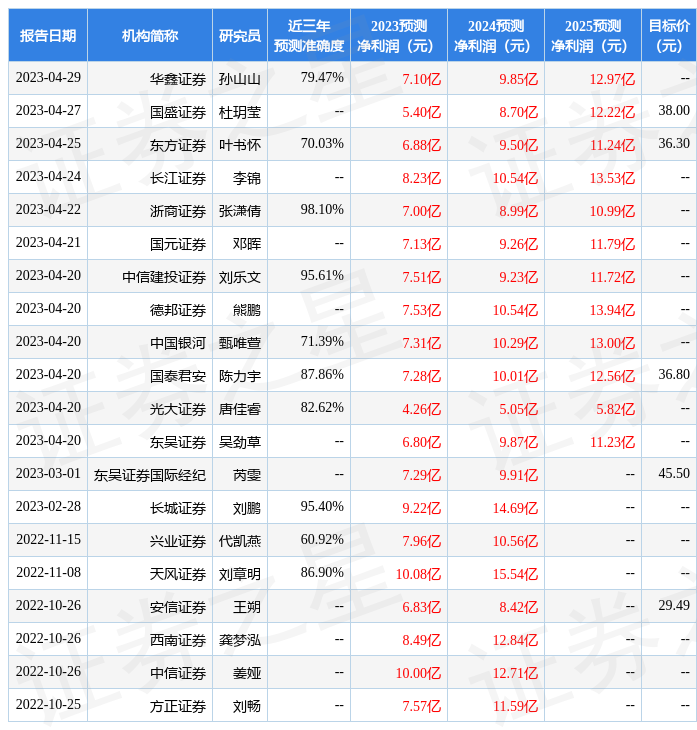Select the 东吴证券国际经纪 institution cell
Screen dimensions: 697x730
(x=149, y=475)
